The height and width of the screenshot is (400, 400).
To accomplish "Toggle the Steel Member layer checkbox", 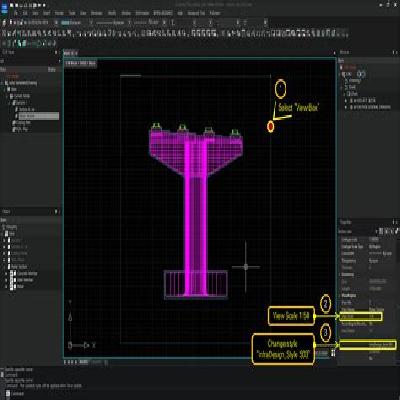I will [11, 280].
